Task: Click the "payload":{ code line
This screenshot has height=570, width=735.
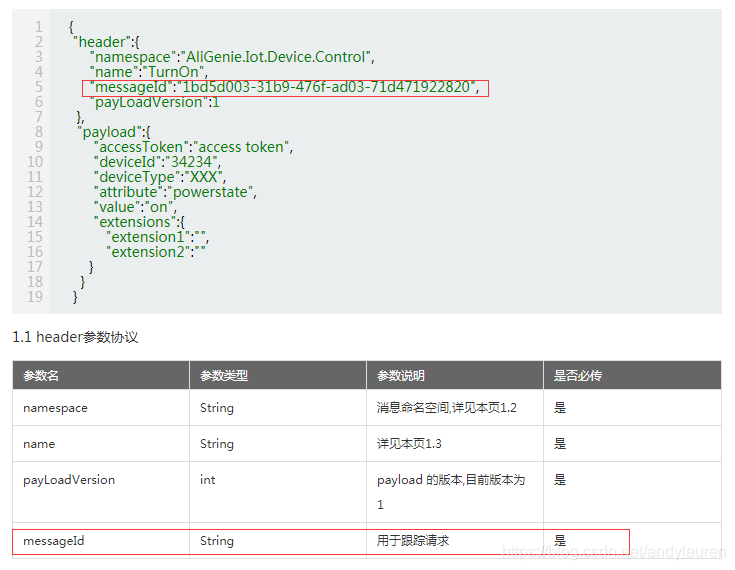Action: click(x=113, y=132)
